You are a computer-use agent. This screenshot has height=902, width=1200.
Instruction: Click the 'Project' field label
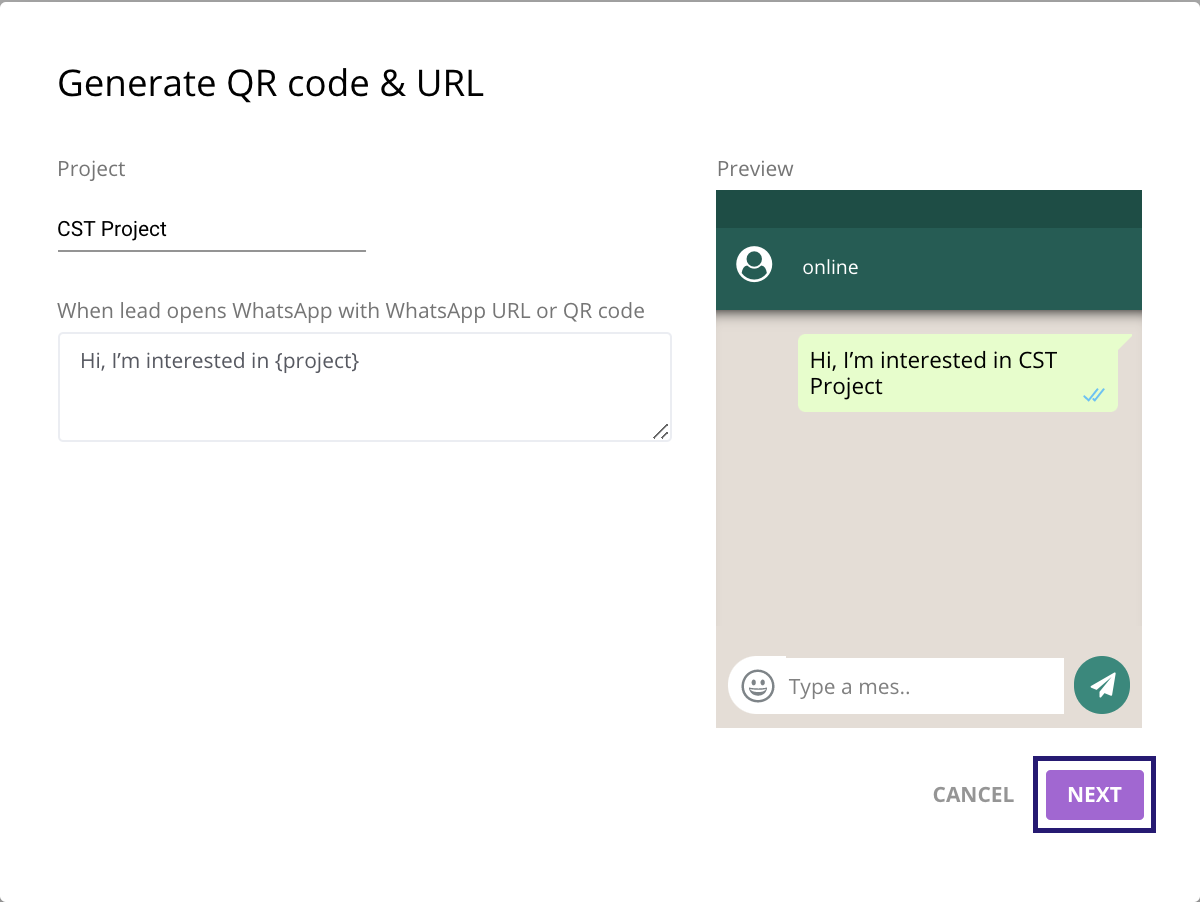[x=91, y=169]
